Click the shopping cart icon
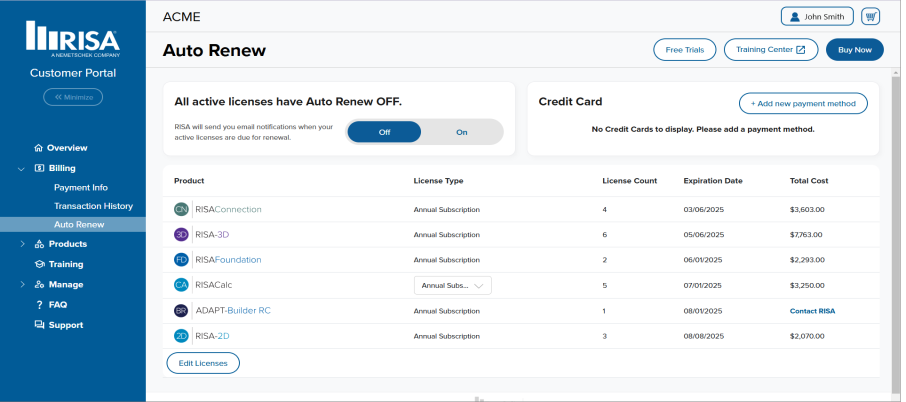The width and height of the screenshot is (906, 402). click(x=870, y=16)
